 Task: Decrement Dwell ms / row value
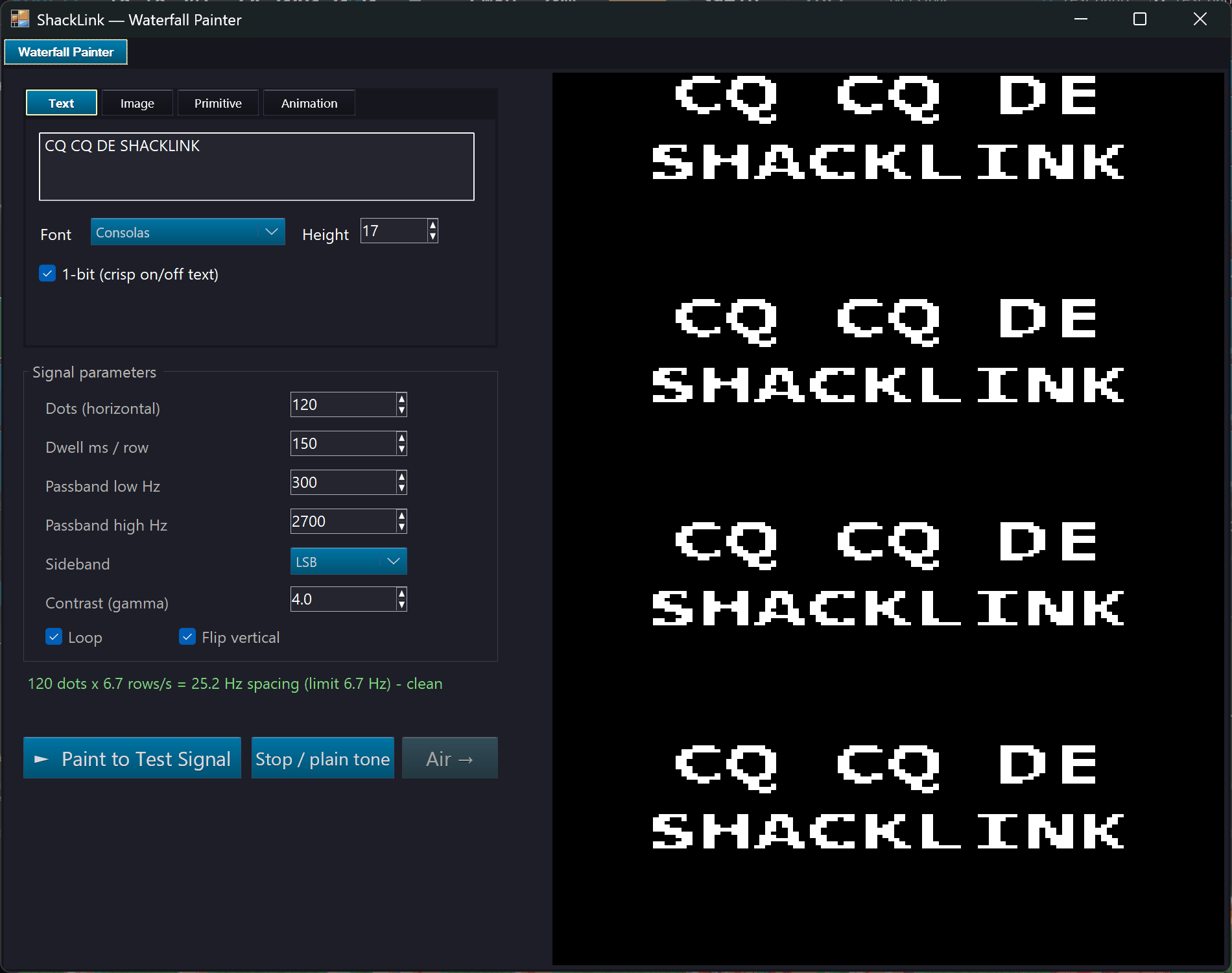[x=402, y=450]
